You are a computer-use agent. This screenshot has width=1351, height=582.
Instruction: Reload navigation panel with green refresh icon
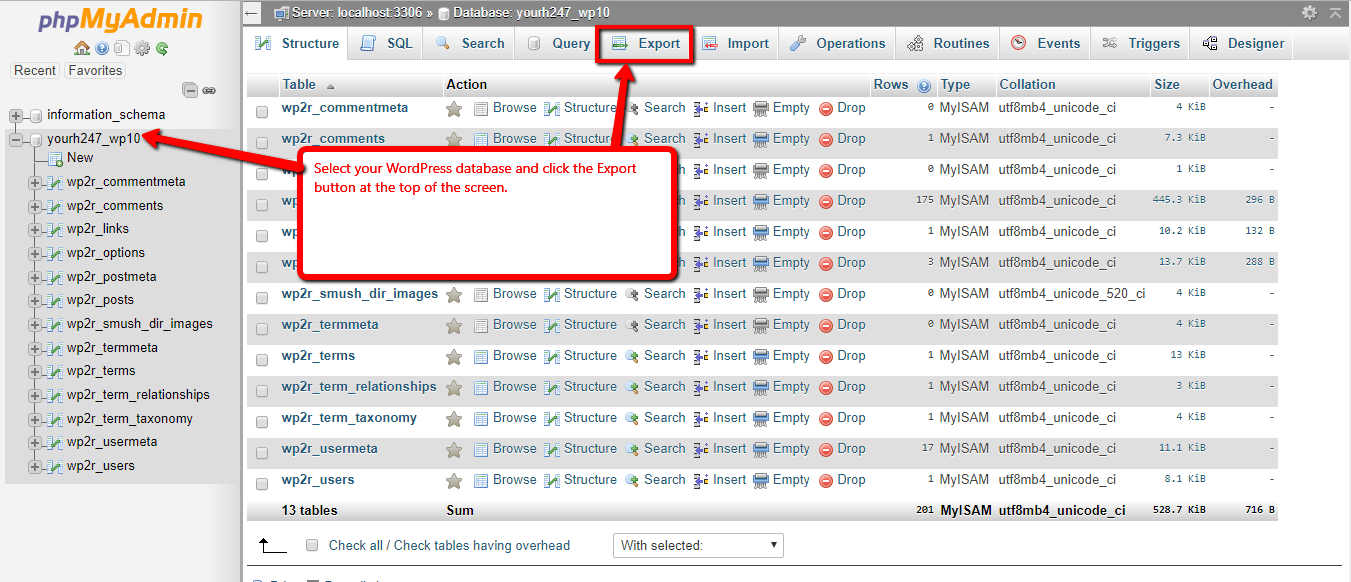coord(162,48)
